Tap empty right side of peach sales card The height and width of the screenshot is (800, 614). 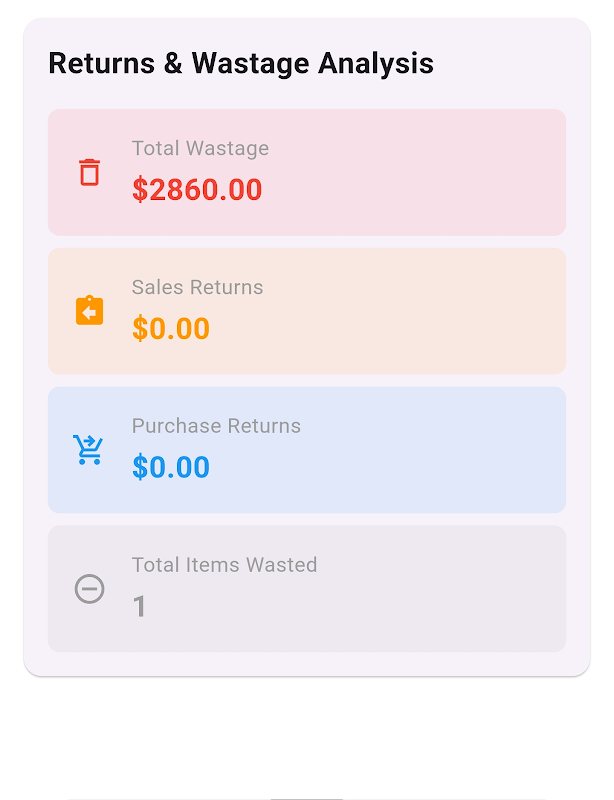coord(450,311)
